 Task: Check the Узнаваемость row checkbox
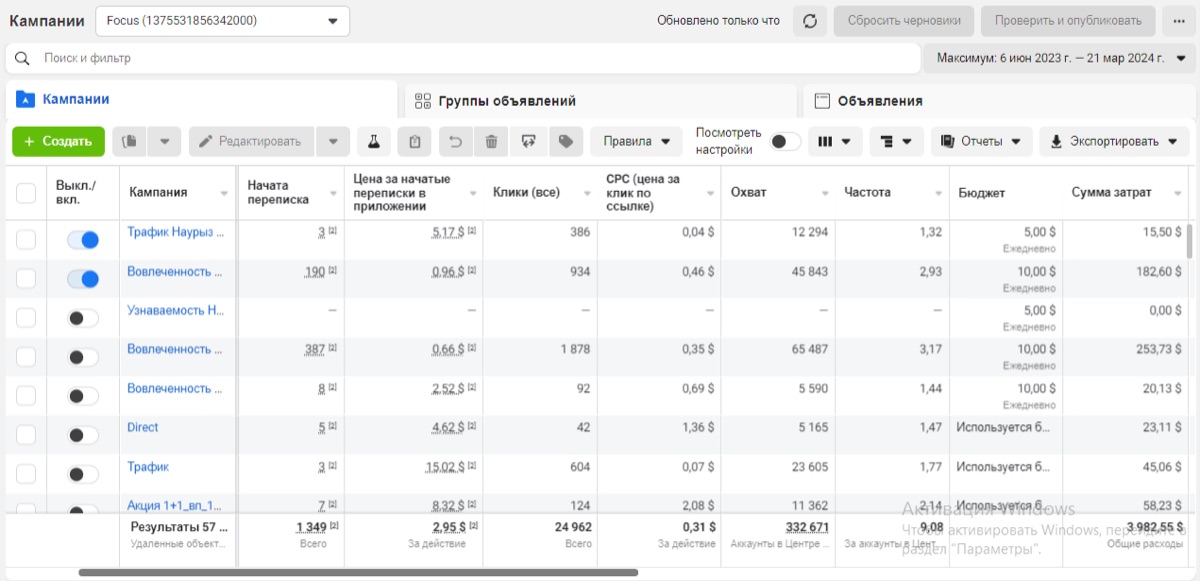pyautogui.click(x=26, y=317)
